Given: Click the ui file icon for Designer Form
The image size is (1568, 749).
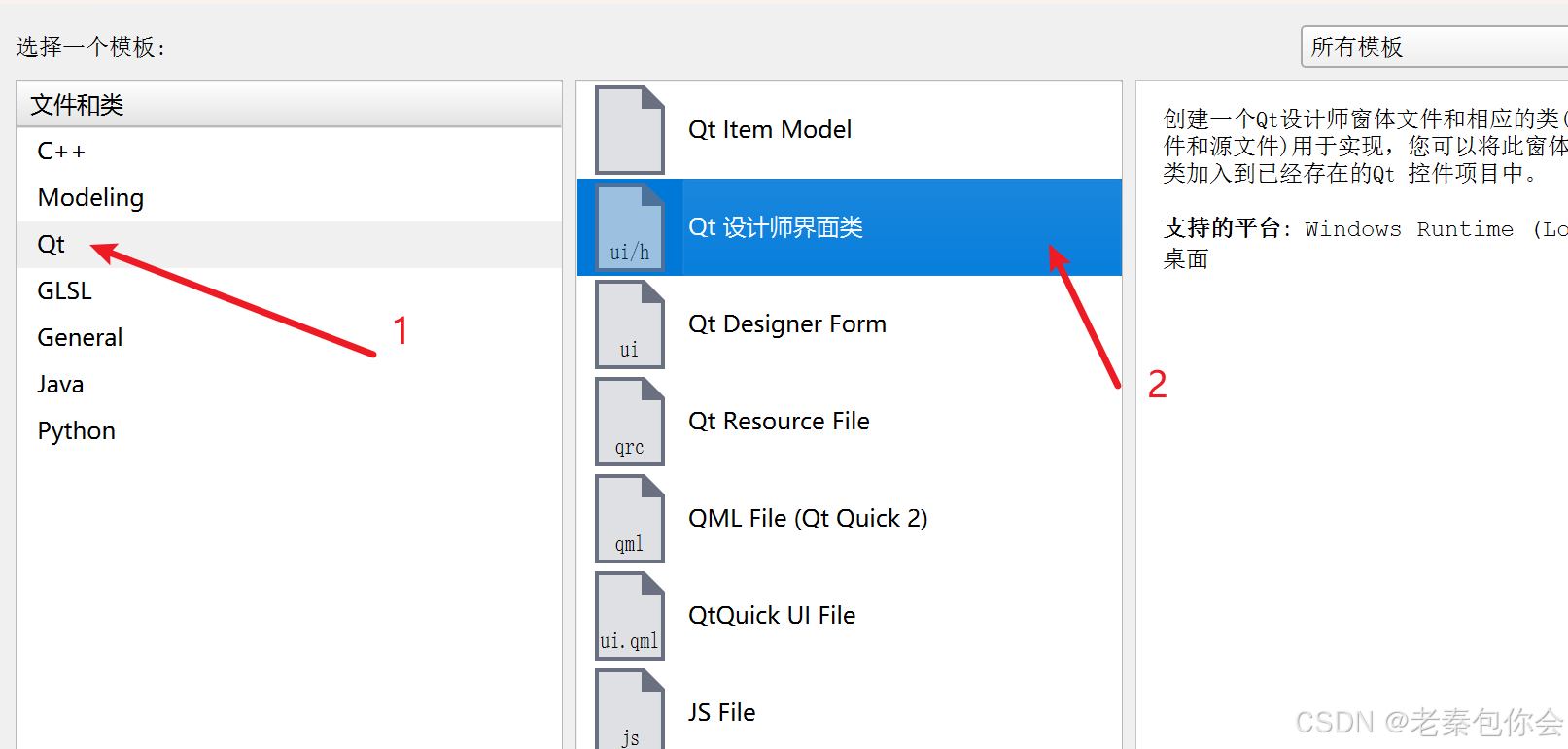Looking at the screenshot, I should tap(630, 324).
